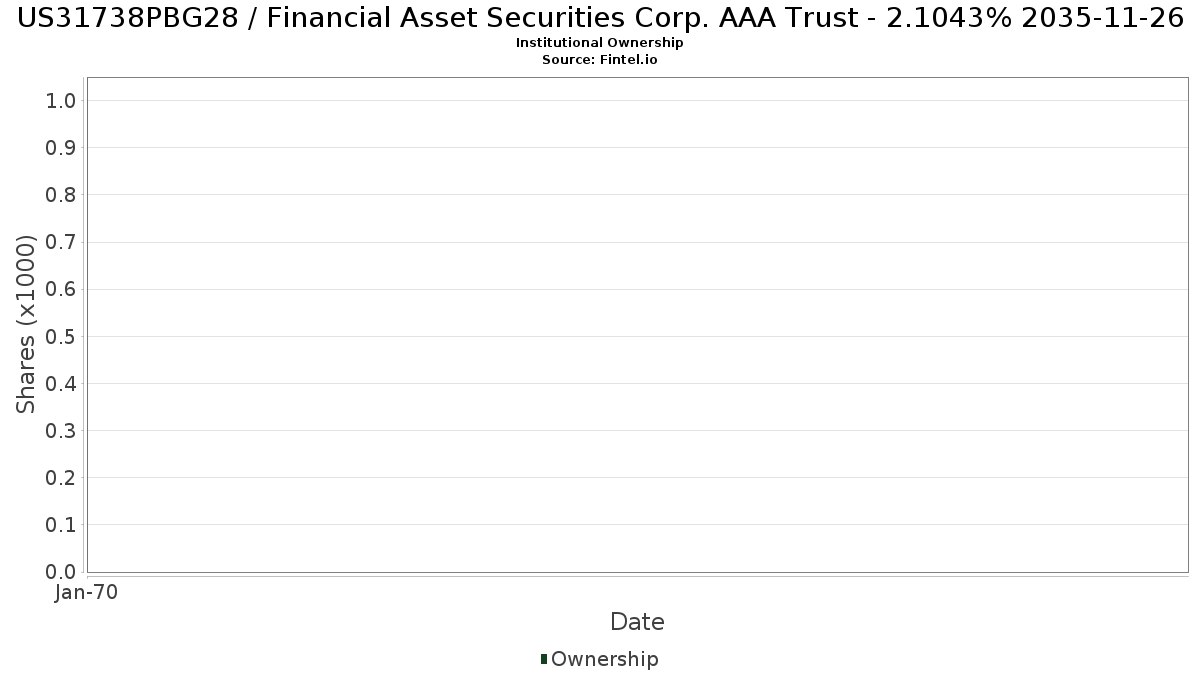Click the 0.8 y-axis label

click(x=61, y=194)
